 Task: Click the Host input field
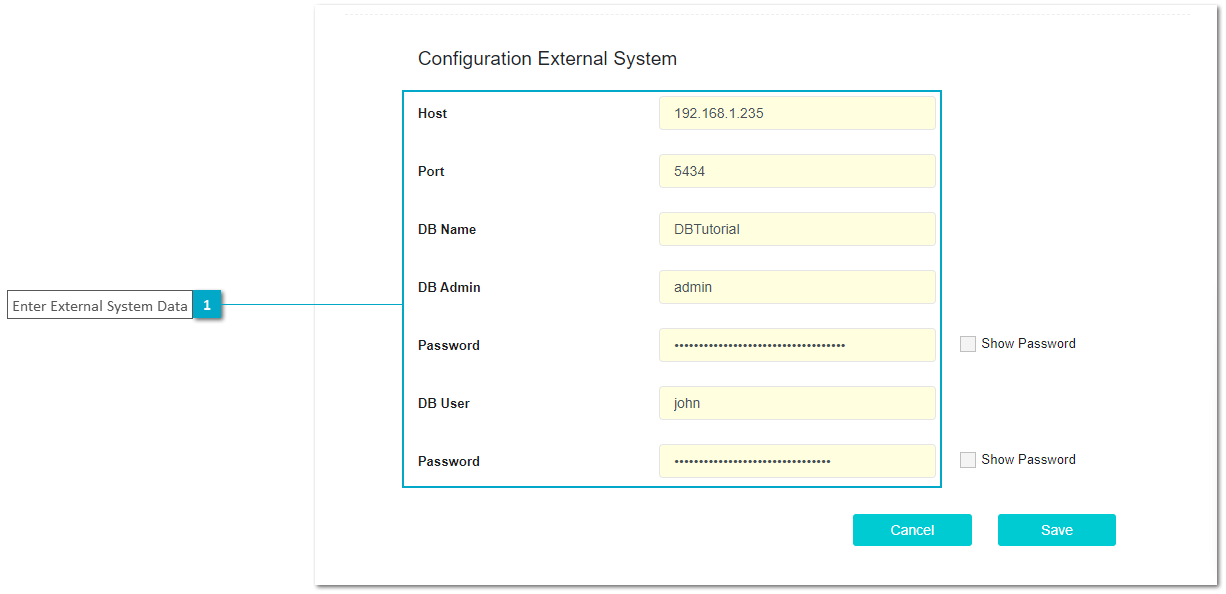click(x=797, y=113)
